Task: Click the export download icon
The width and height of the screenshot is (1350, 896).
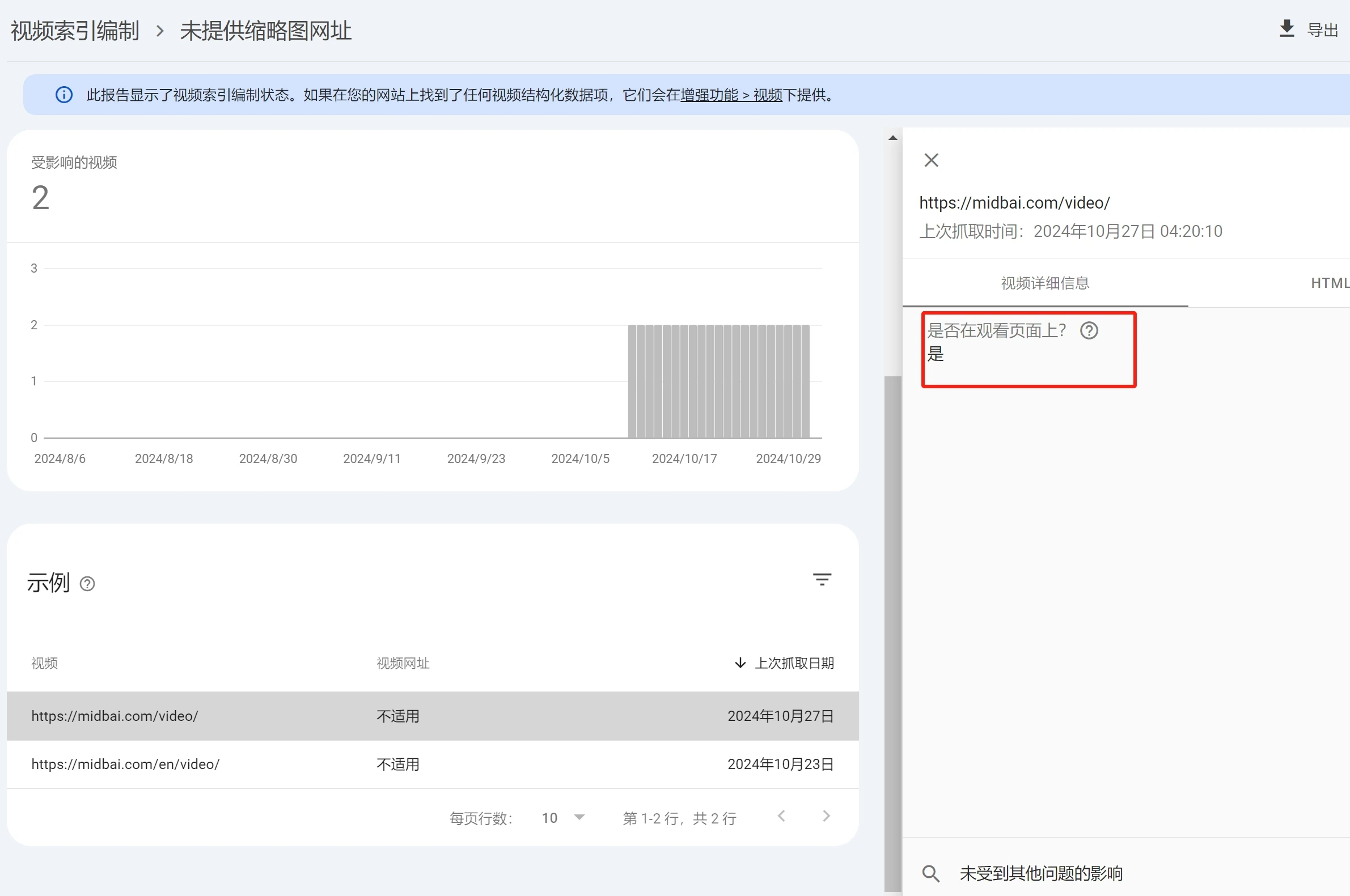Action: pyautogui.click(x=1286, y=28)
